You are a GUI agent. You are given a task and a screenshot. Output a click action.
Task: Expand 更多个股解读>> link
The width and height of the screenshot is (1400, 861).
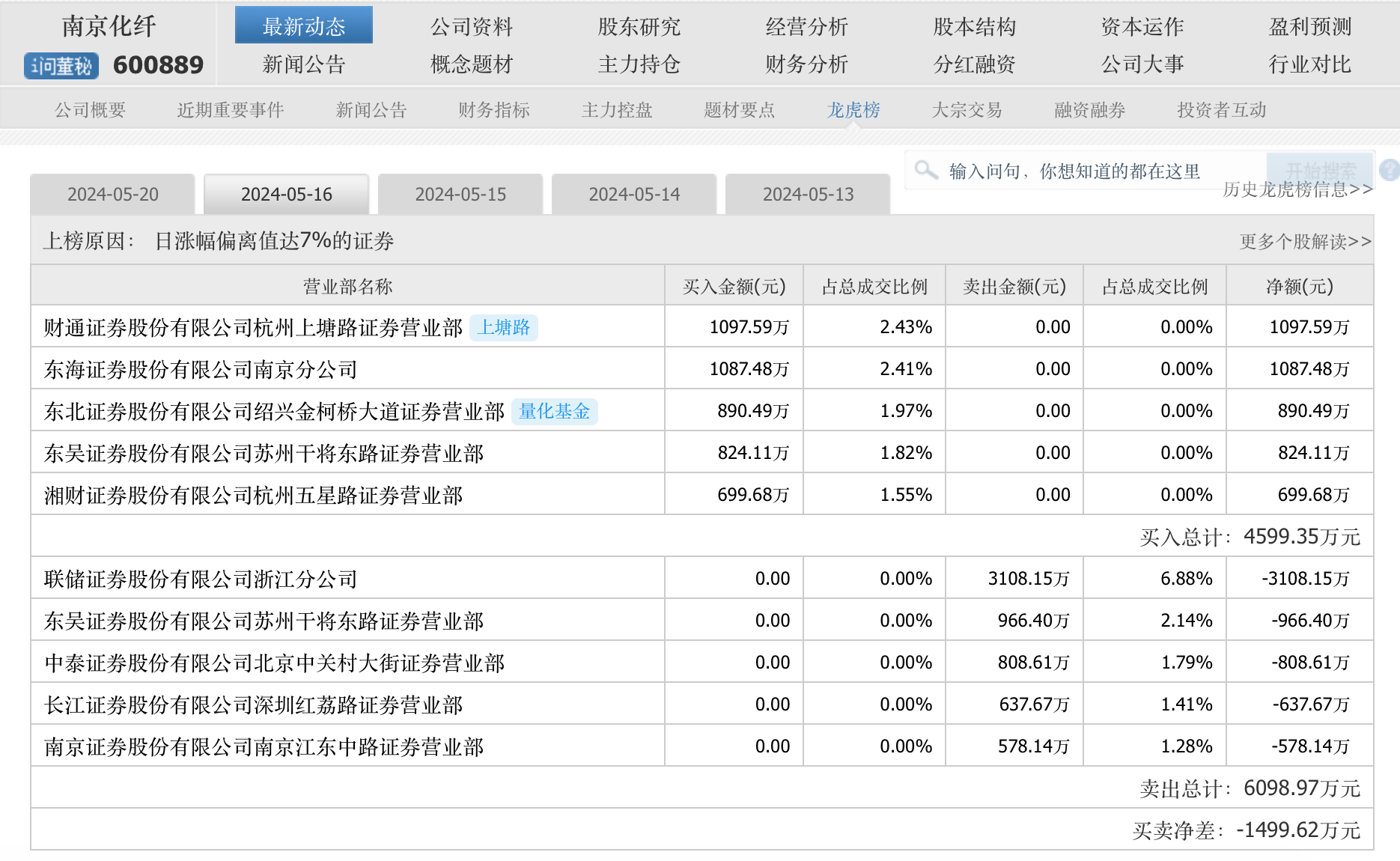[1305, 241]
